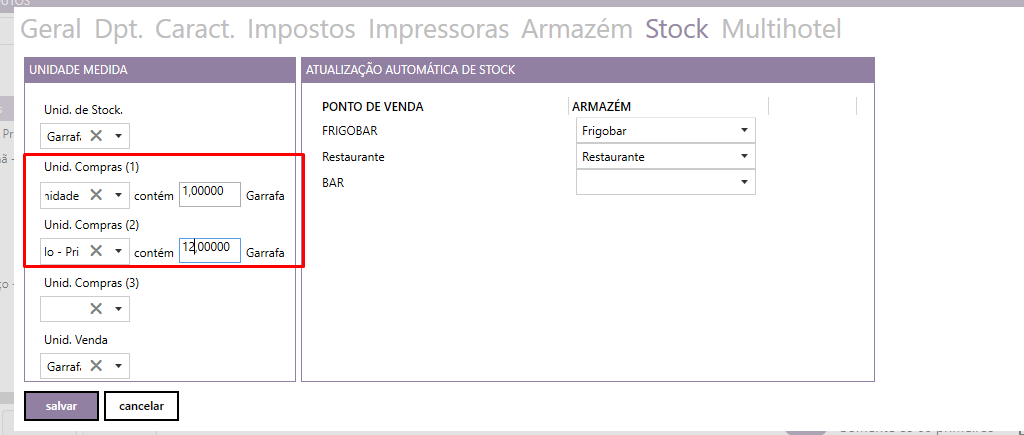The height and width of the screenshot is (435, 1024).
Task: Clear the Unid. Compras (1) unit
Action: pos(96,195)
